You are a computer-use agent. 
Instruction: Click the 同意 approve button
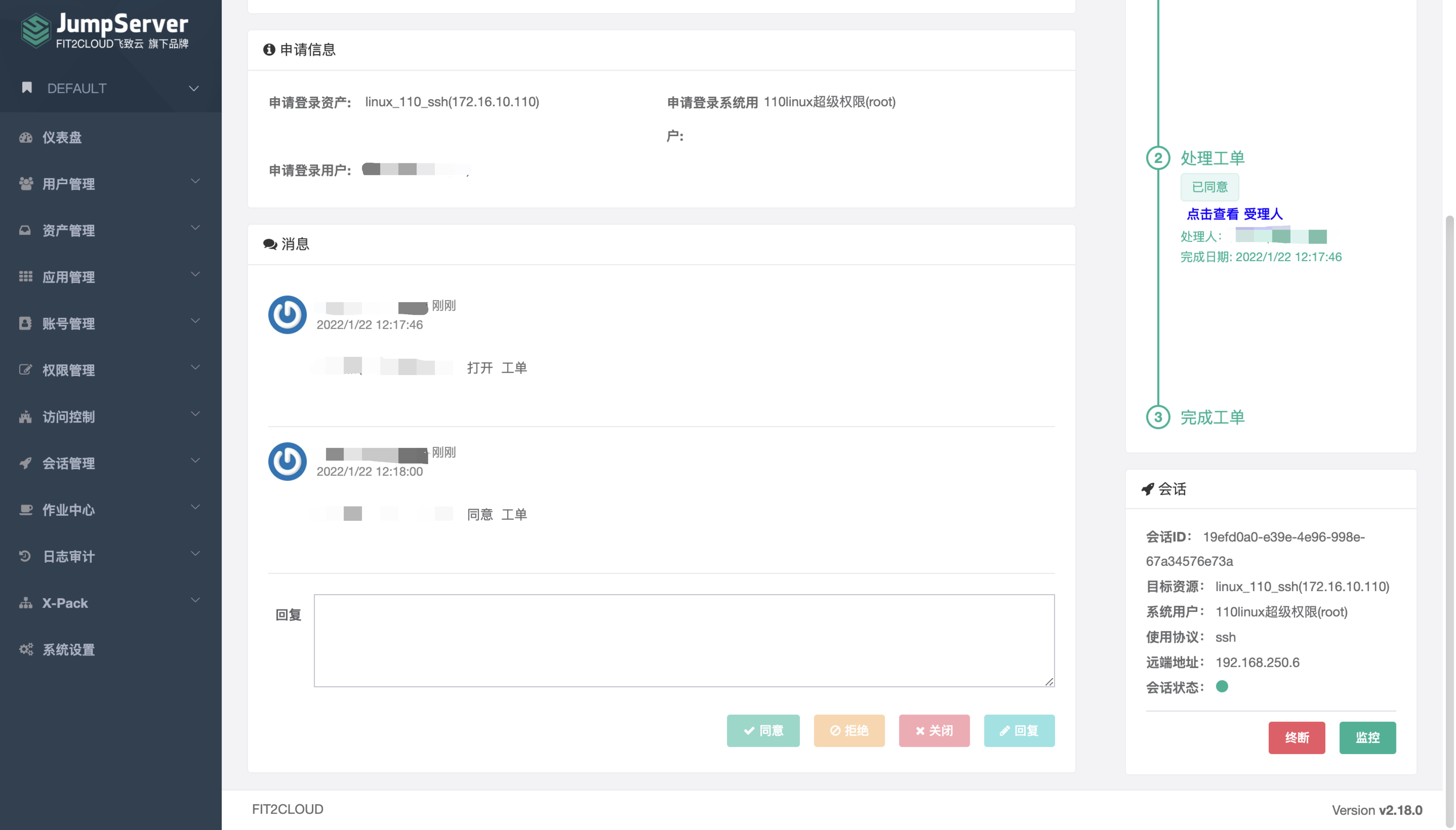pos(763,731)
